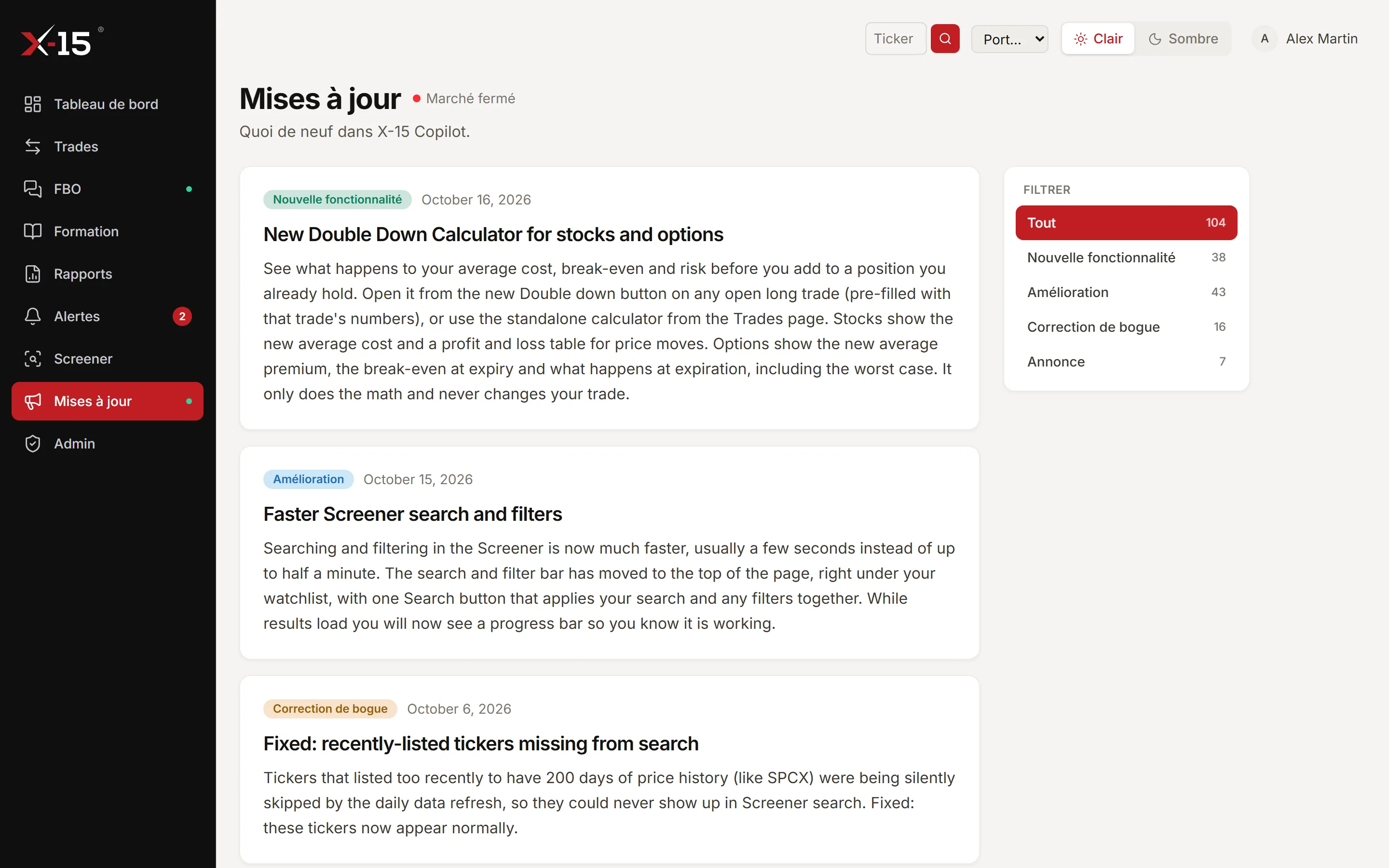The width and height of the screenshot is (1389, 868).
Task: Filter by Amélioration in filter panel
Action: click(1126, 292)
